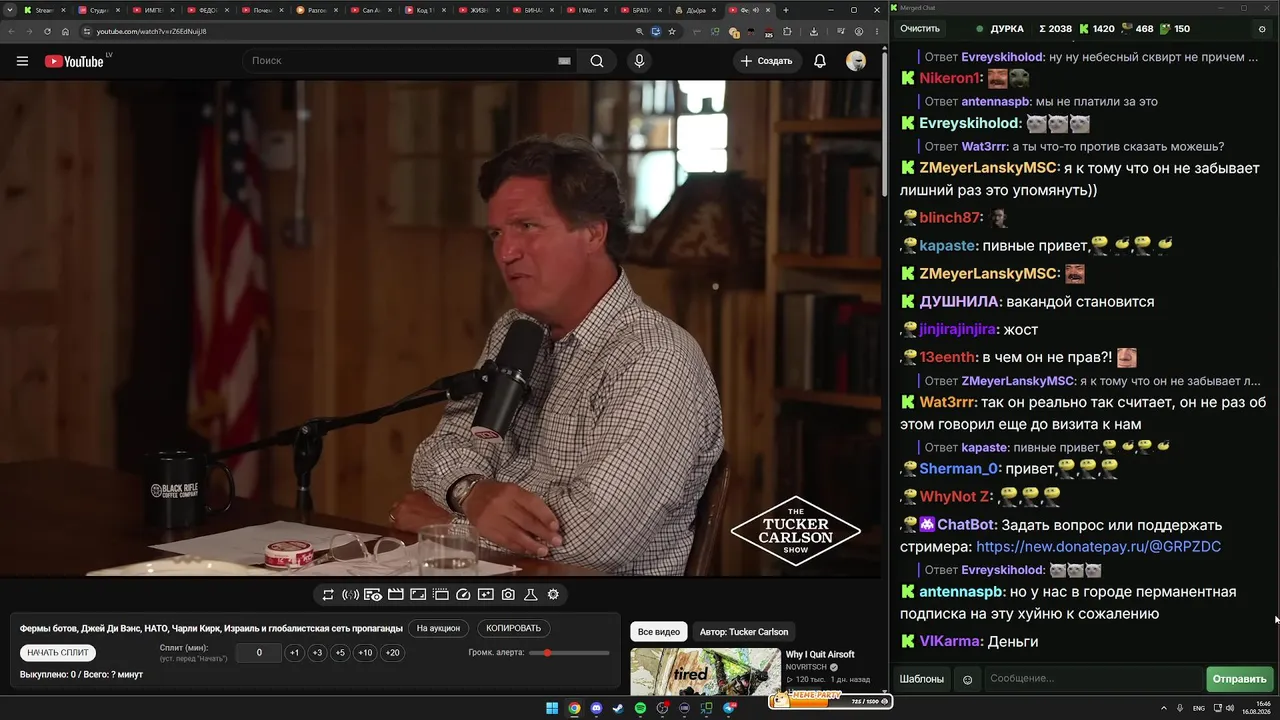This screenshot has width=1280, height=720.
Task: Open Discord from the taskbar
Action: [x=596, y=708]
